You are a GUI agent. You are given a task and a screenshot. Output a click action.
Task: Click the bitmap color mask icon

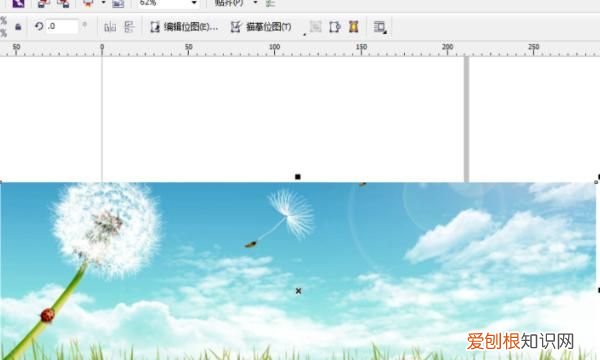316,27
